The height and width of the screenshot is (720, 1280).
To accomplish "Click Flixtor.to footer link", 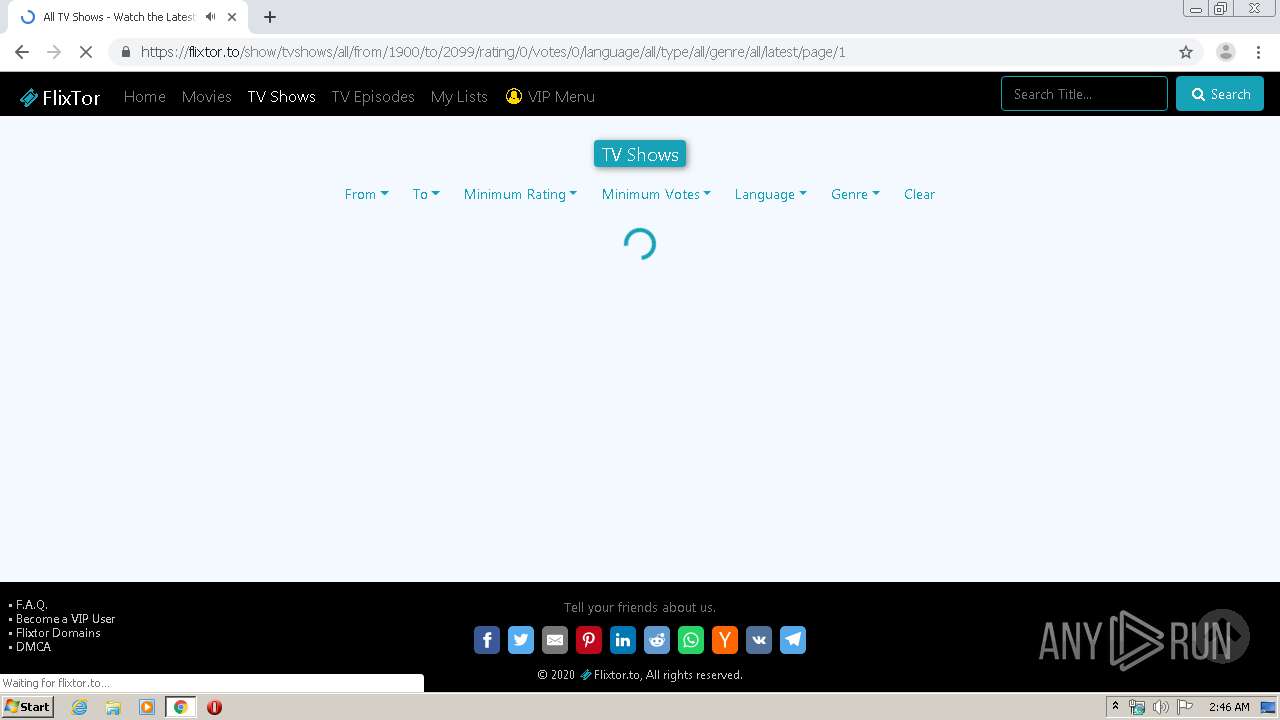I will (x=610, y=675).
